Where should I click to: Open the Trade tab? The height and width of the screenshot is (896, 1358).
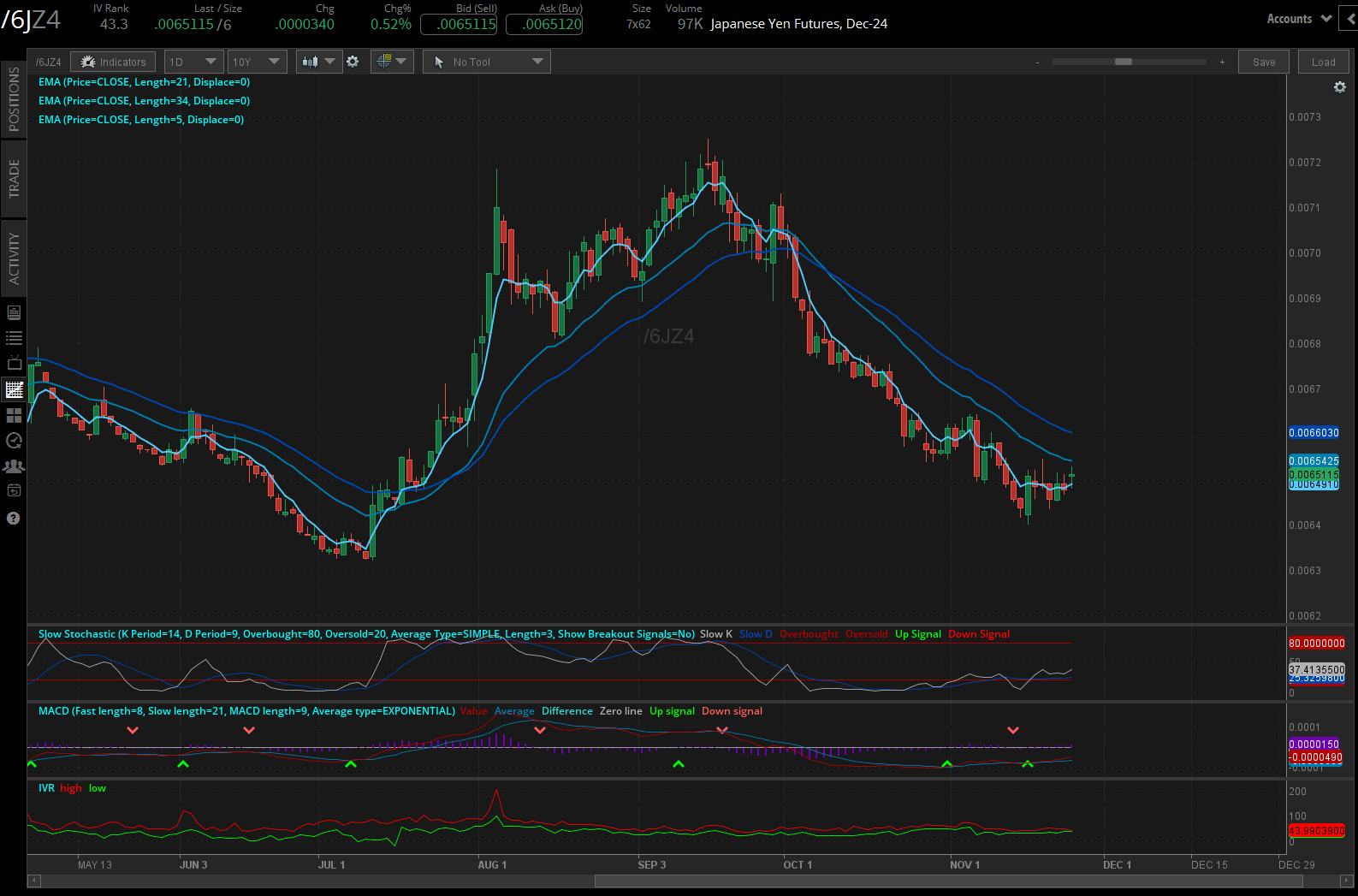click(14, 179)
